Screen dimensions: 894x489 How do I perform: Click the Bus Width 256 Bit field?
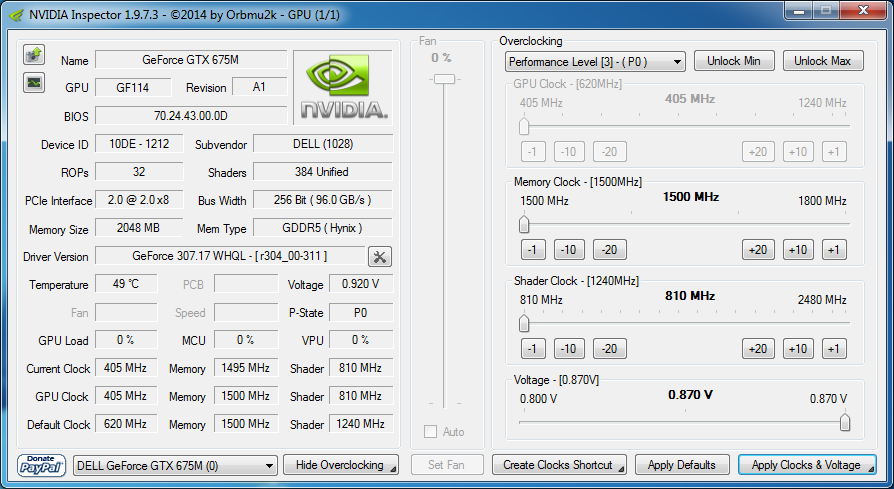pyautogui.click(x=323, y=200)
